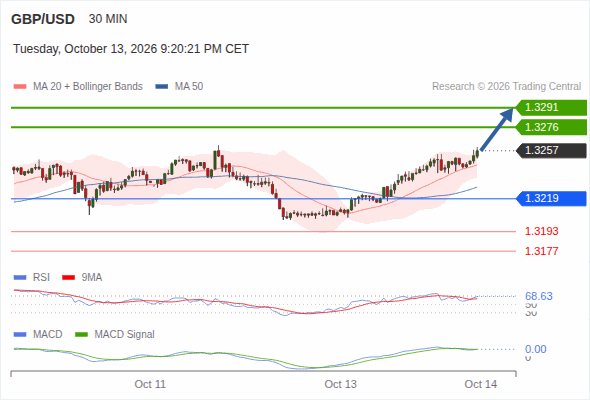Click the RSI value 68.63 readout
The height and width of the screenshot is (400, 590).
coord(539,296)
